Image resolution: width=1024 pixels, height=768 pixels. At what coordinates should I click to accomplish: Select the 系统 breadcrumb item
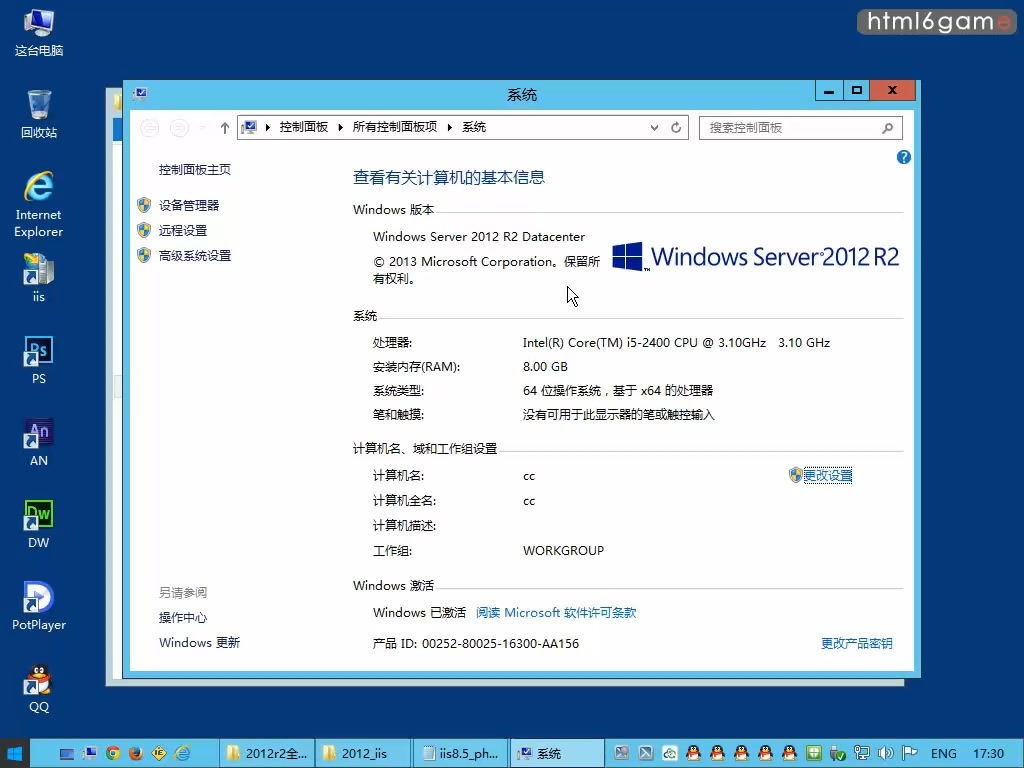click(x=474, y=127)
